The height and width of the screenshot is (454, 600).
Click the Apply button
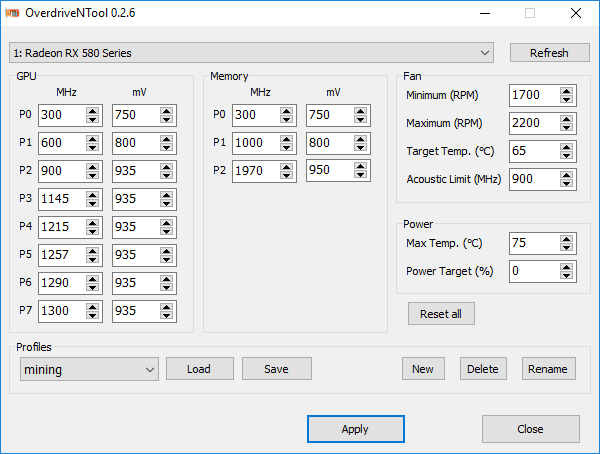[x=355, y=429]
